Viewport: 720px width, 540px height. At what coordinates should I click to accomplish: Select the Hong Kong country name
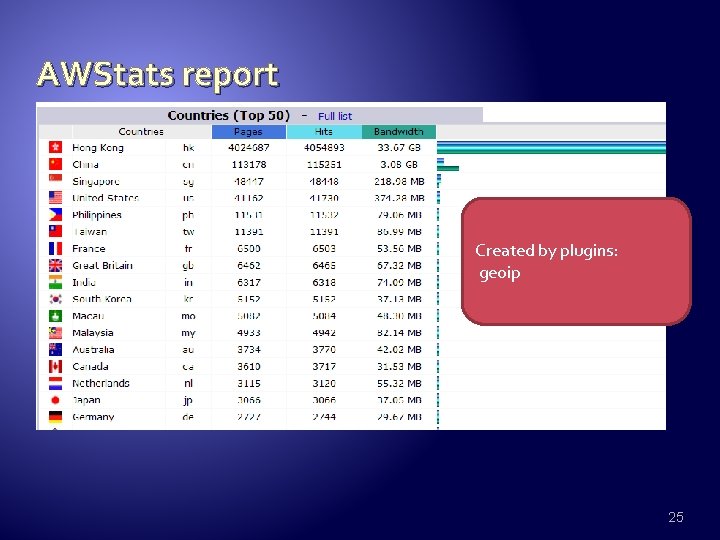click(x=98, y=147)
